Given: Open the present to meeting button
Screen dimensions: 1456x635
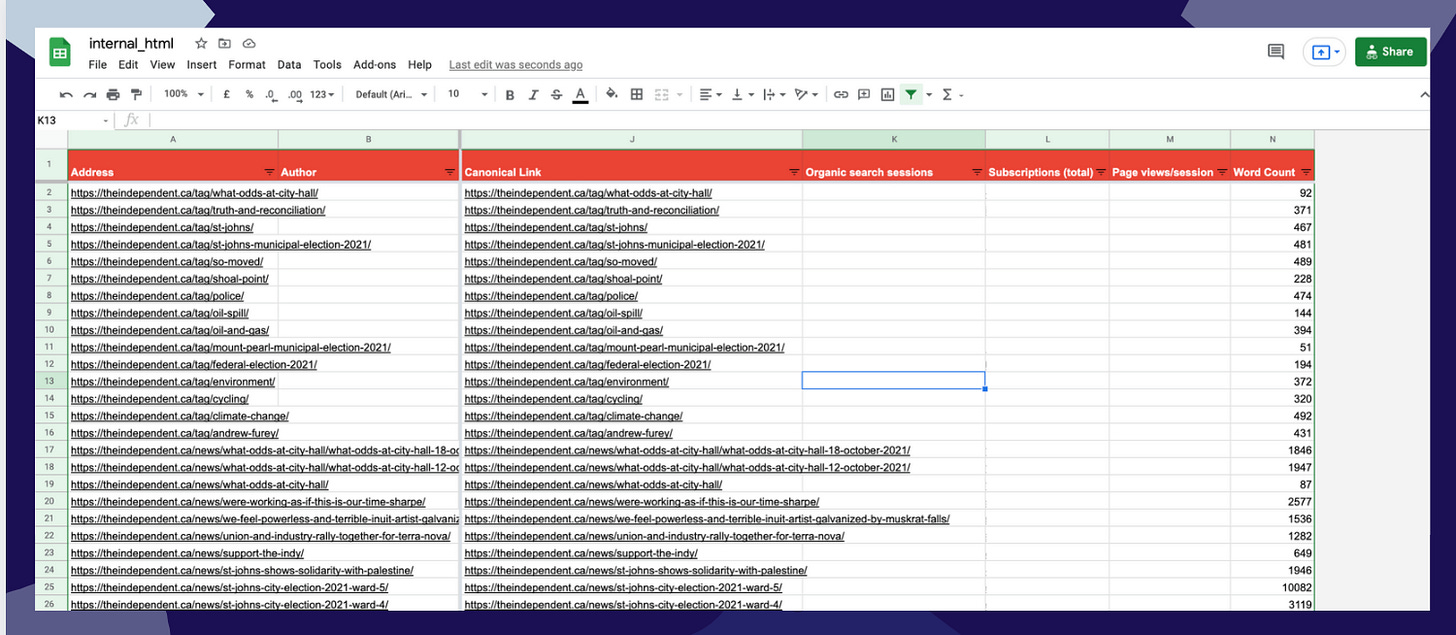Looking at the screenshot, I should (1325, 52).
